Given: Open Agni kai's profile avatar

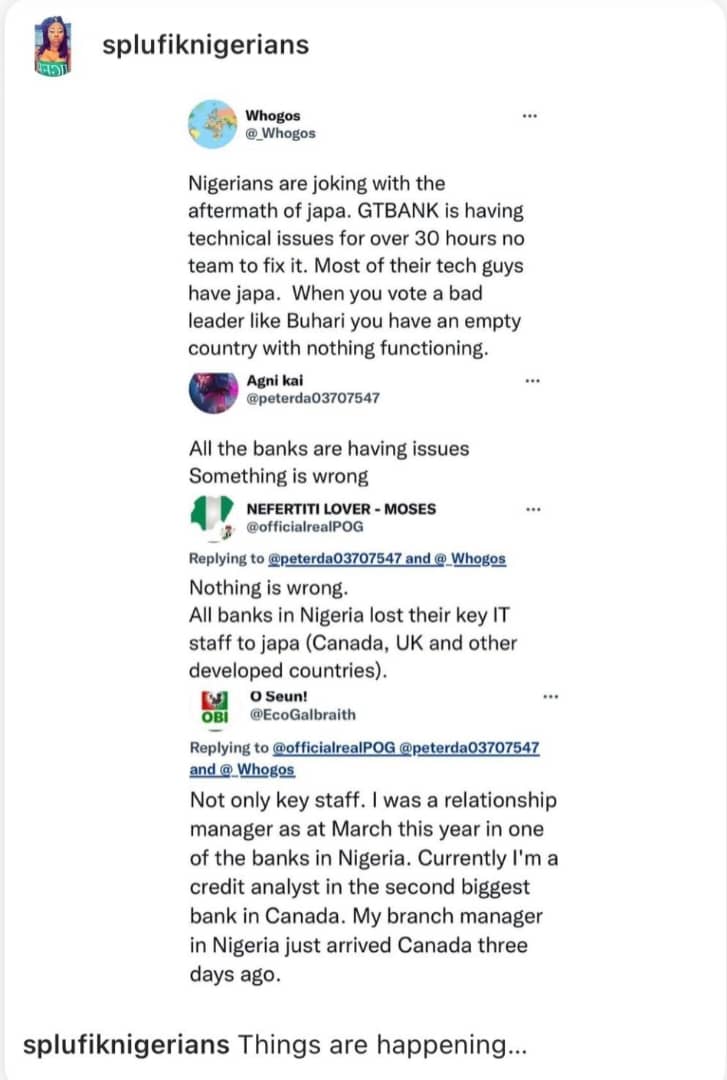Looking at the screenshot, I should (x=212, y=391).
